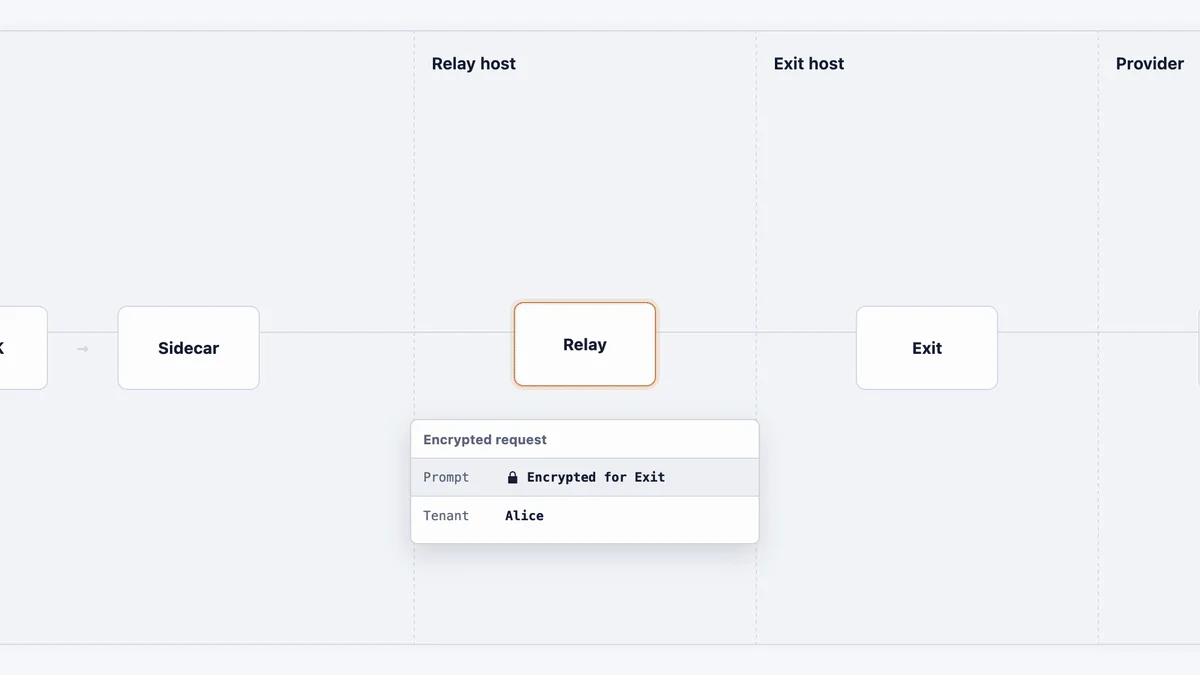Click the lock icon beside Encrypted for Exit

pos(513,478)
